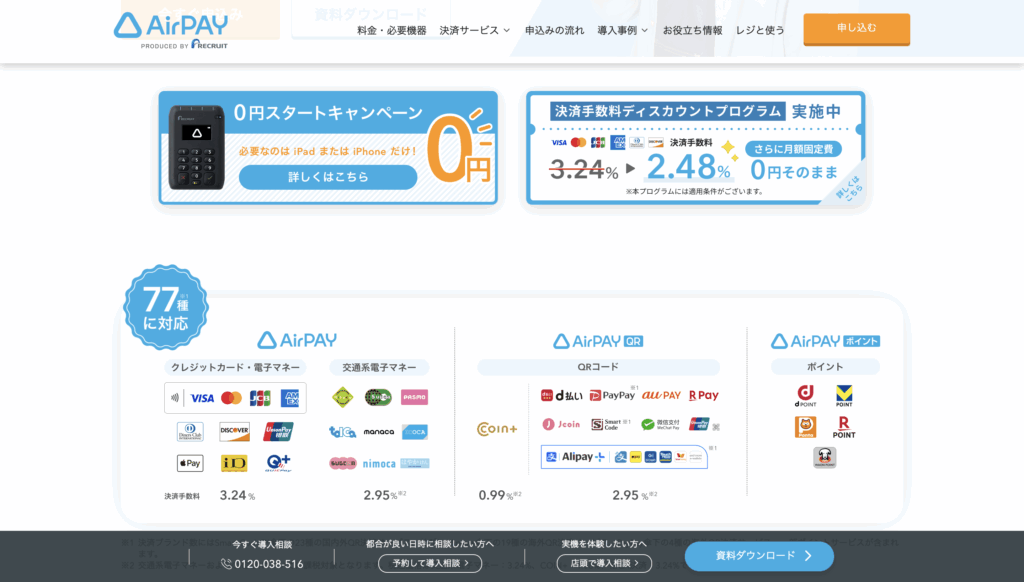Expand the 導入事例 dropdown menu
The height and width of the screenshot is (582, 1024).
[622, 30]
